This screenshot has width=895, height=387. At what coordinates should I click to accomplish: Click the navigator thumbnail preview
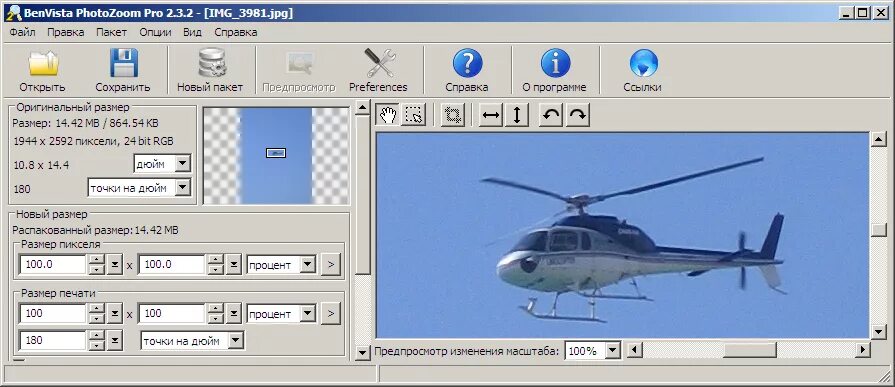pyautogui.click(x=276, y=155)
